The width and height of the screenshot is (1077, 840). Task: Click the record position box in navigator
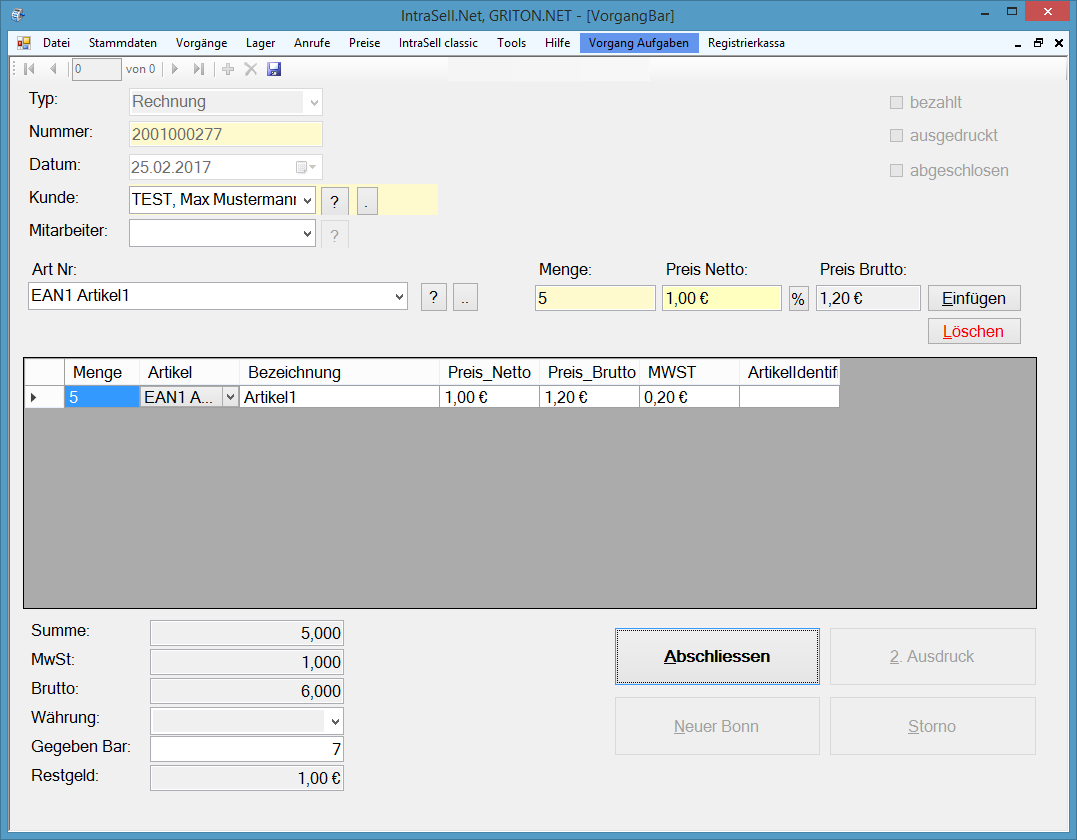[97, 69]
